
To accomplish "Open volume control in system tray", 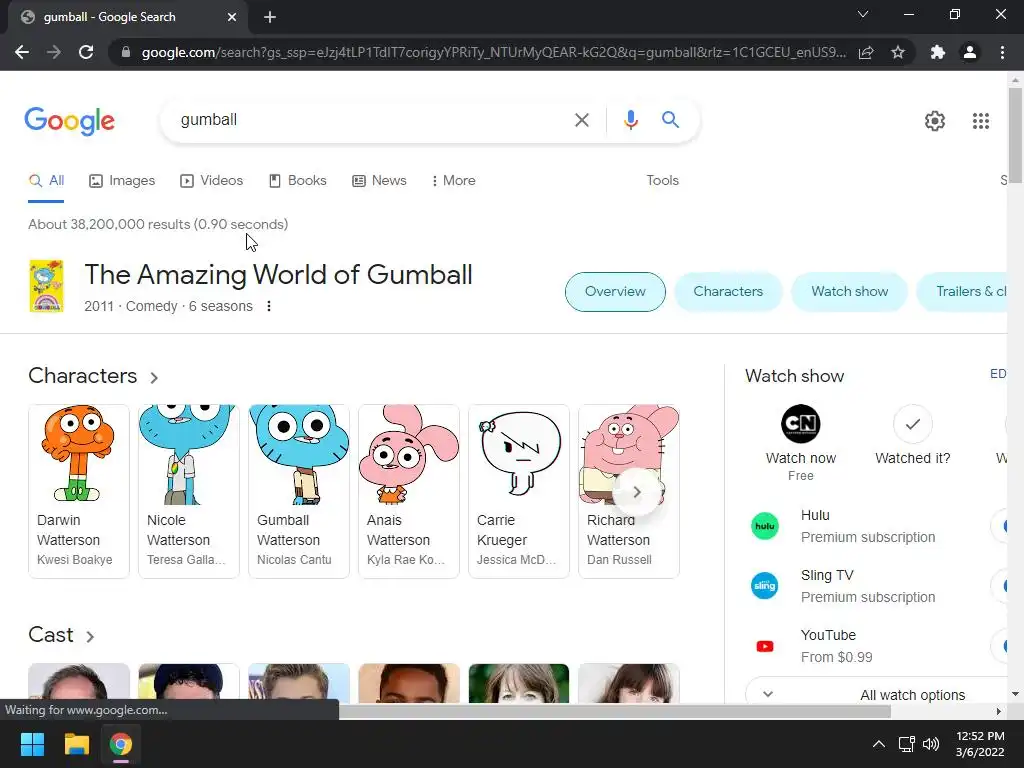I will [931, 744].
